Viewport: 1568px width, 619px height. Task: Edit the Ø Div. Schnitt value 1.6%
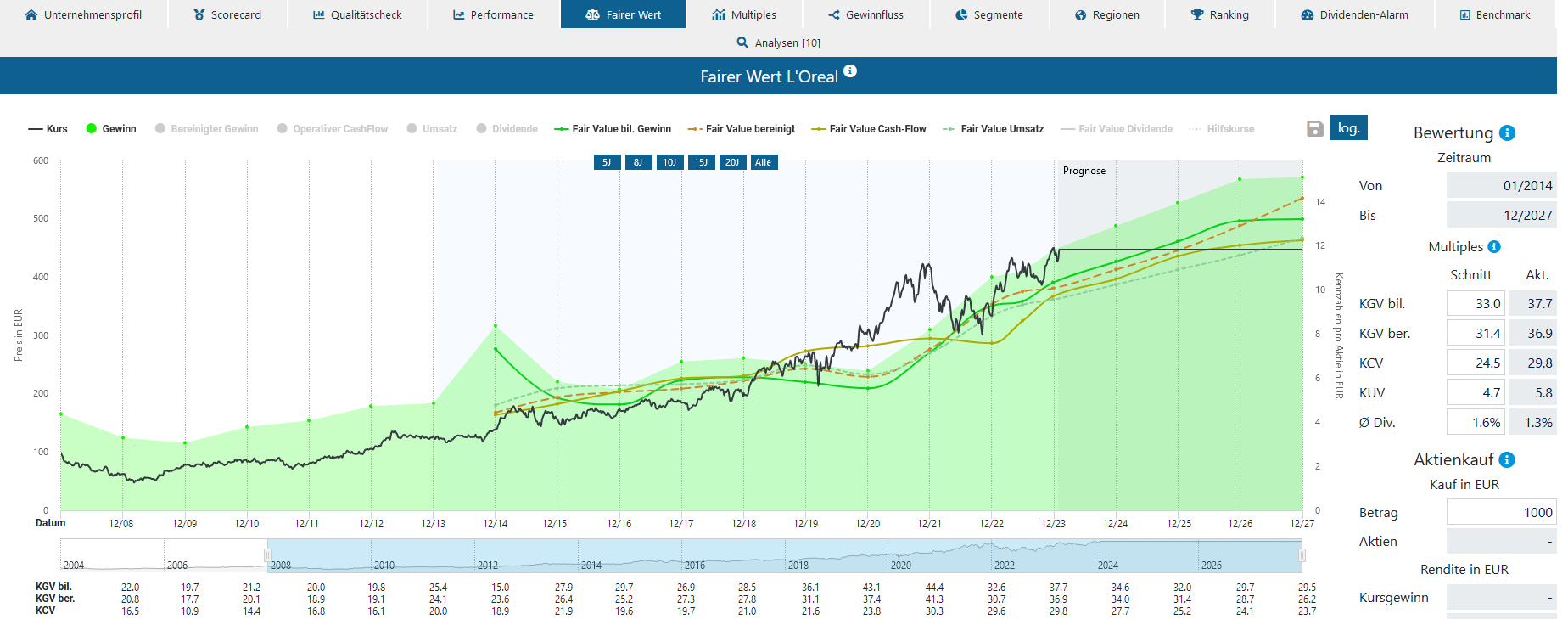[x=1476, y=422]
